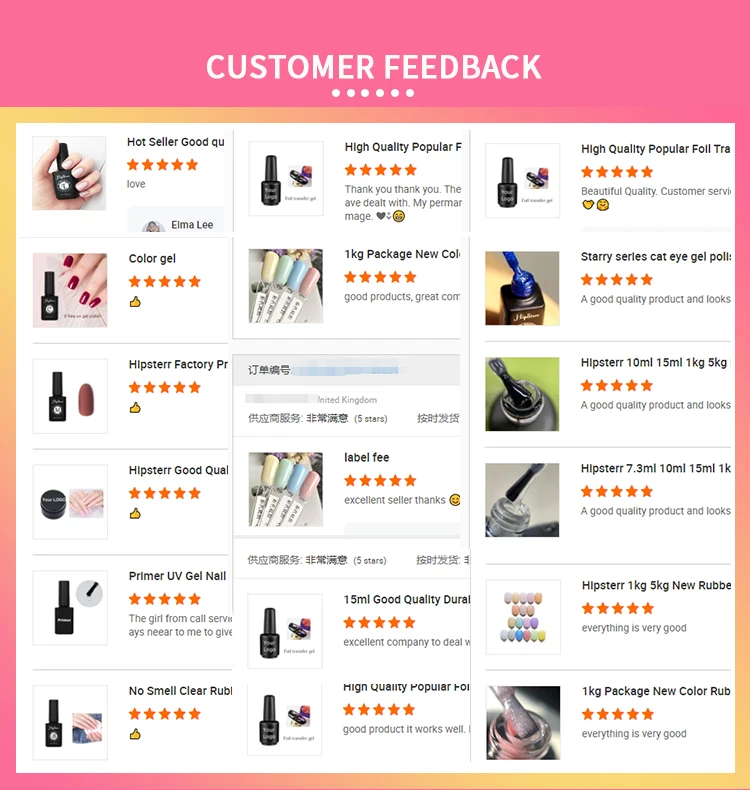Click thumbs-up under Hipsterr Good Qual review
The height and width of the screenshot is (790, 750).
(135, 513)
